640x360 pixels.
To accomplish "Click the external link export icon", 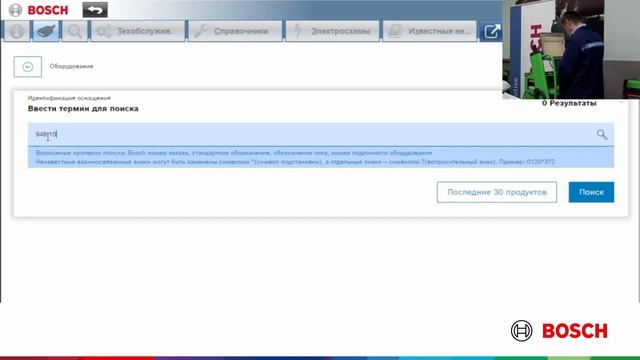I will click(x=491, y=31).
